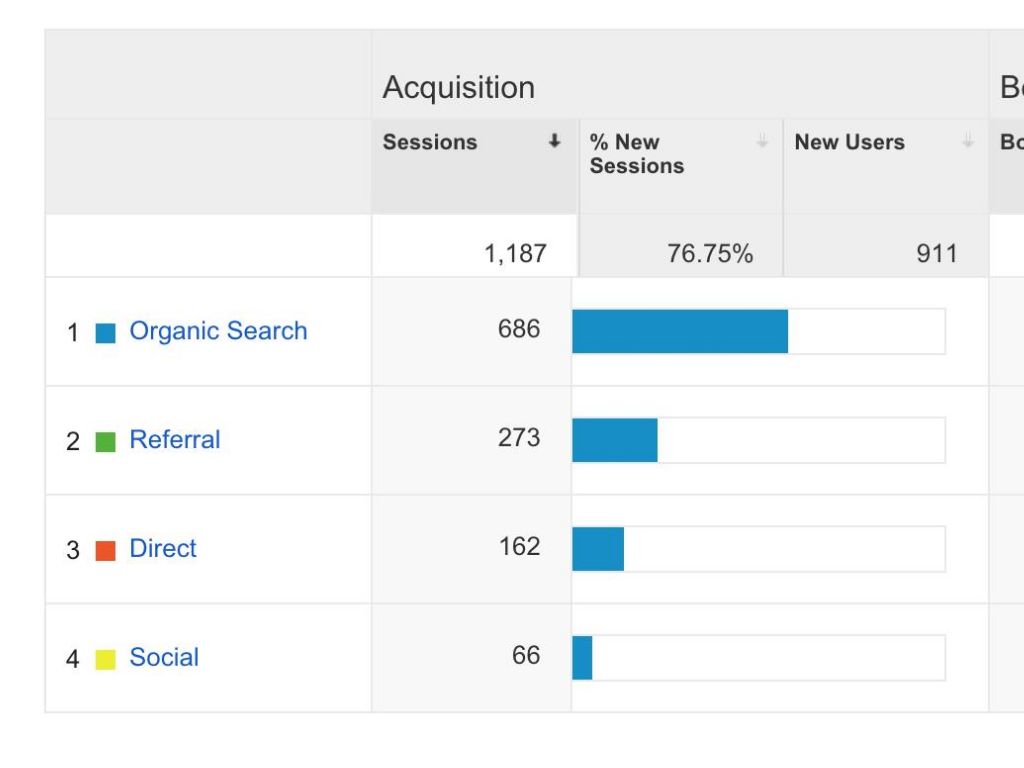Viewport: 1024px width, 768px height.
Task: Select the % New Sessions column header
Action: point(636,154)
